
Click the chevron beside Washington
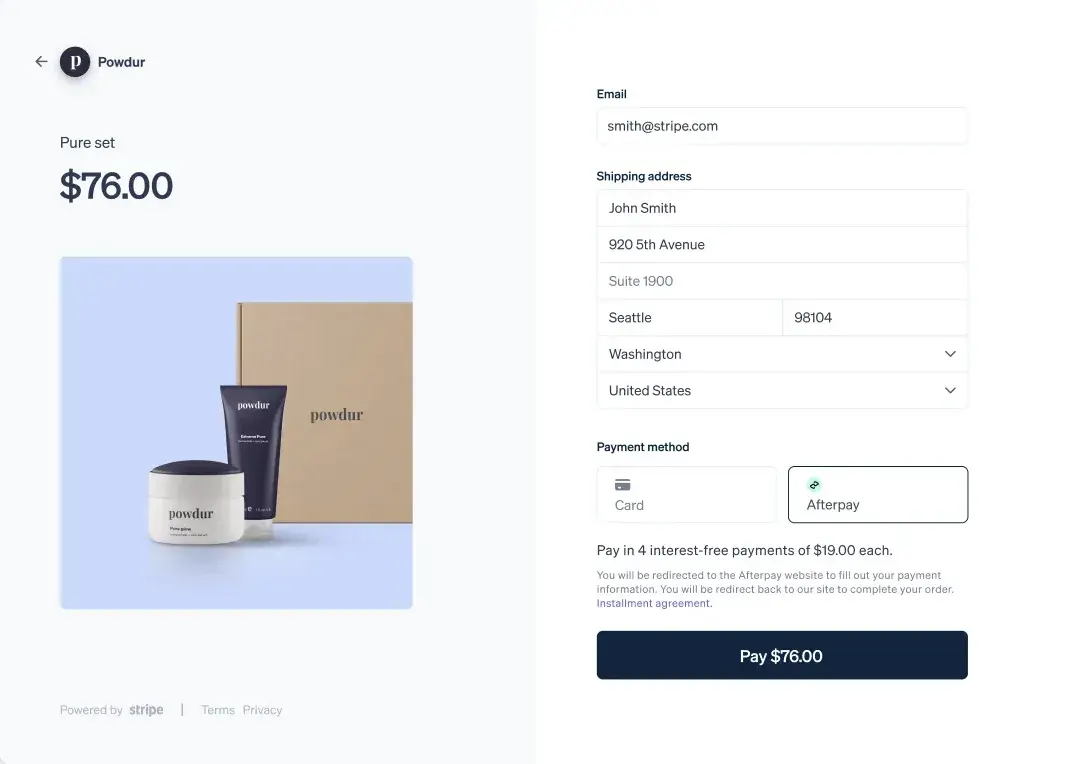[950, 354]
